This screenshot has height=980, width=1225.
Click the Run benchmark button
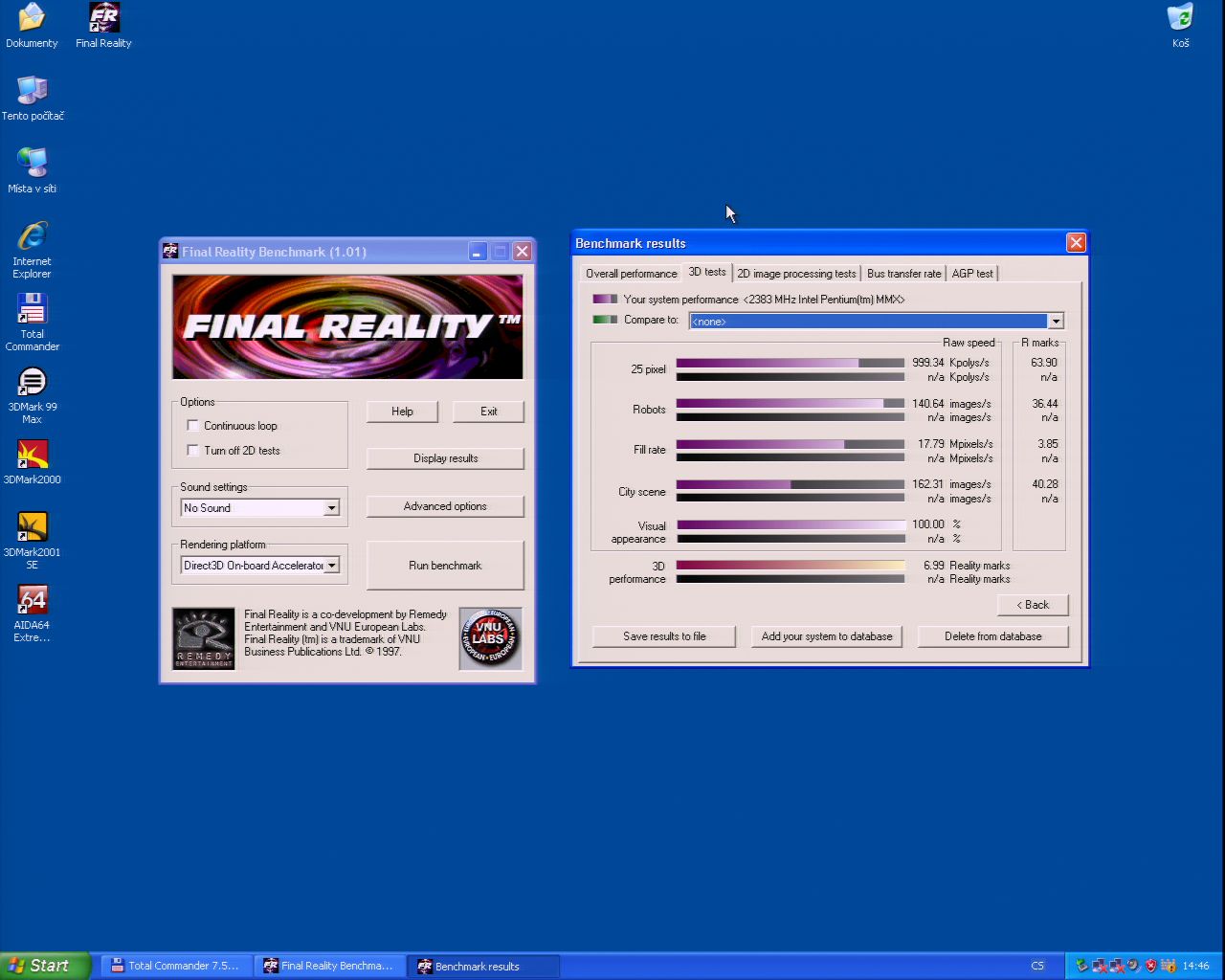[445, 566]
